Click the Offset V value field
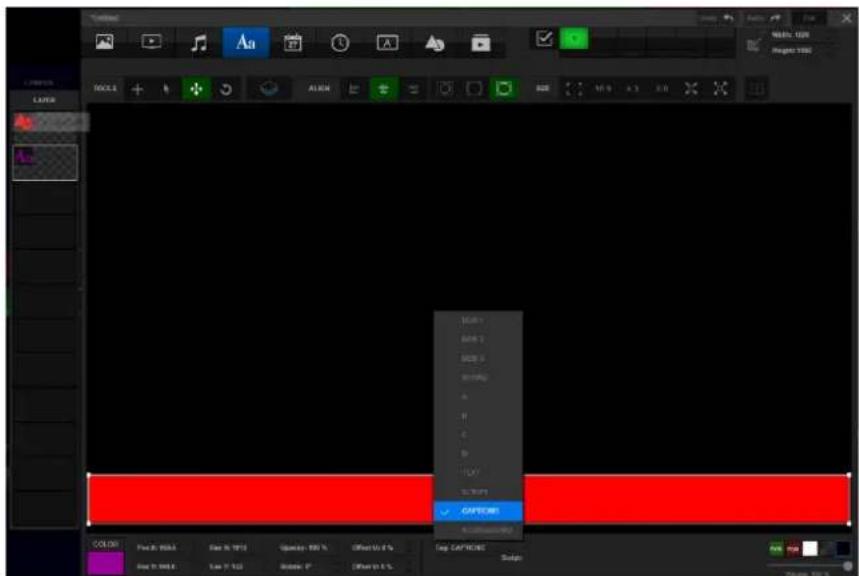Screen dimensions: 859x576 point(373,566)
